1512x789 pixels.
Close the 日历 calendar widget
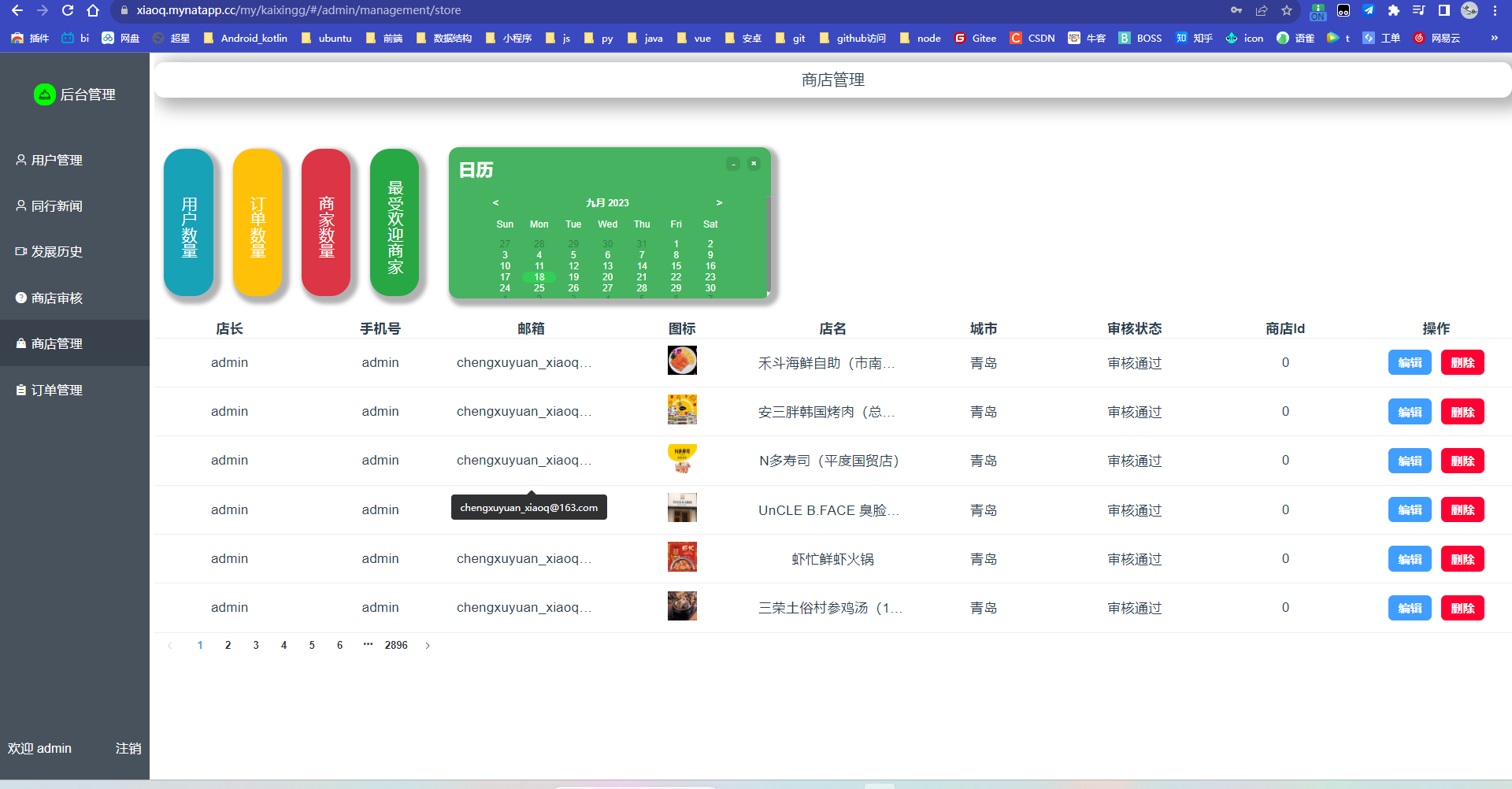(754, 164)
